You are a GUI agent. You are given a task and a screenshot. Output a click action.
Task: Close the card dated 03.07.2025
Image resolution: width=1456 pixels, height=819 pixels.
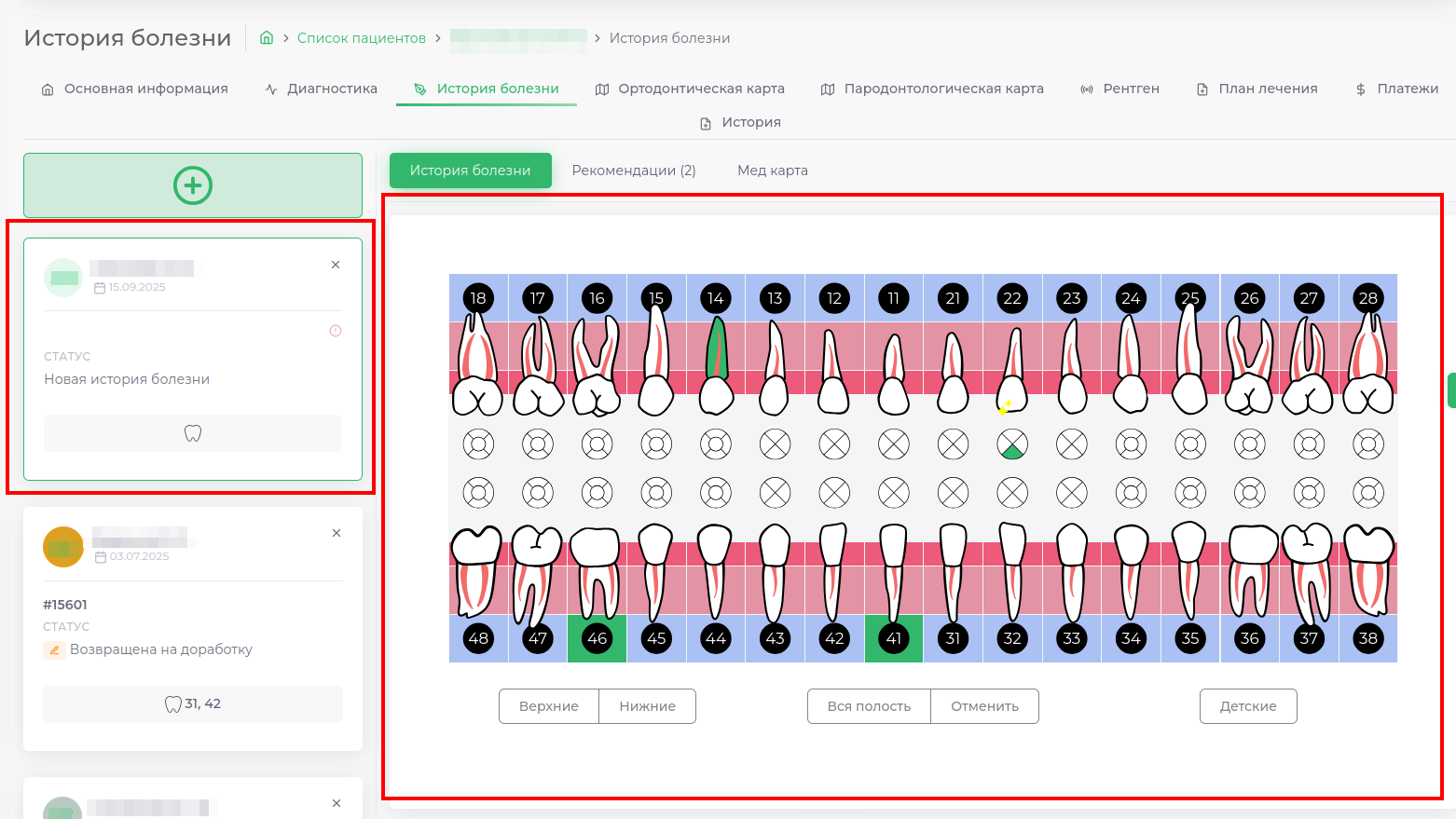[x=337, y=533]
